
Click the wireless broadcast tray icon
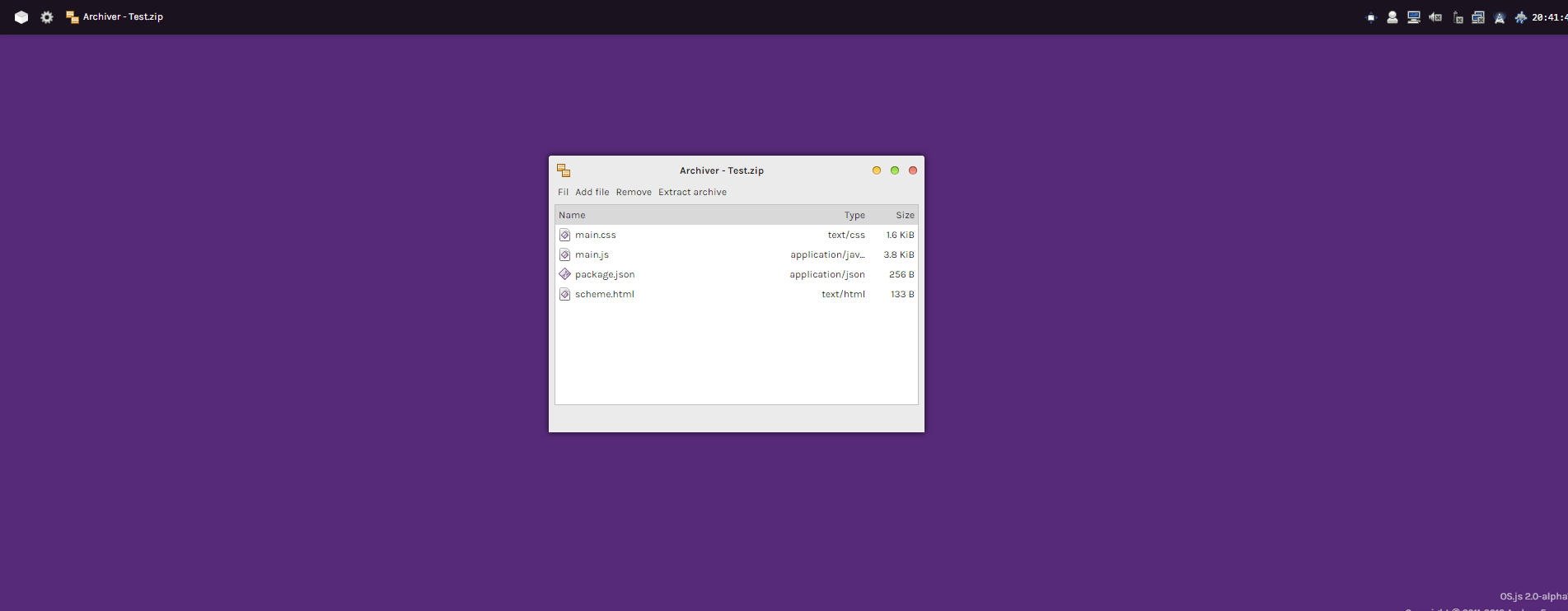click(1500, 17)
